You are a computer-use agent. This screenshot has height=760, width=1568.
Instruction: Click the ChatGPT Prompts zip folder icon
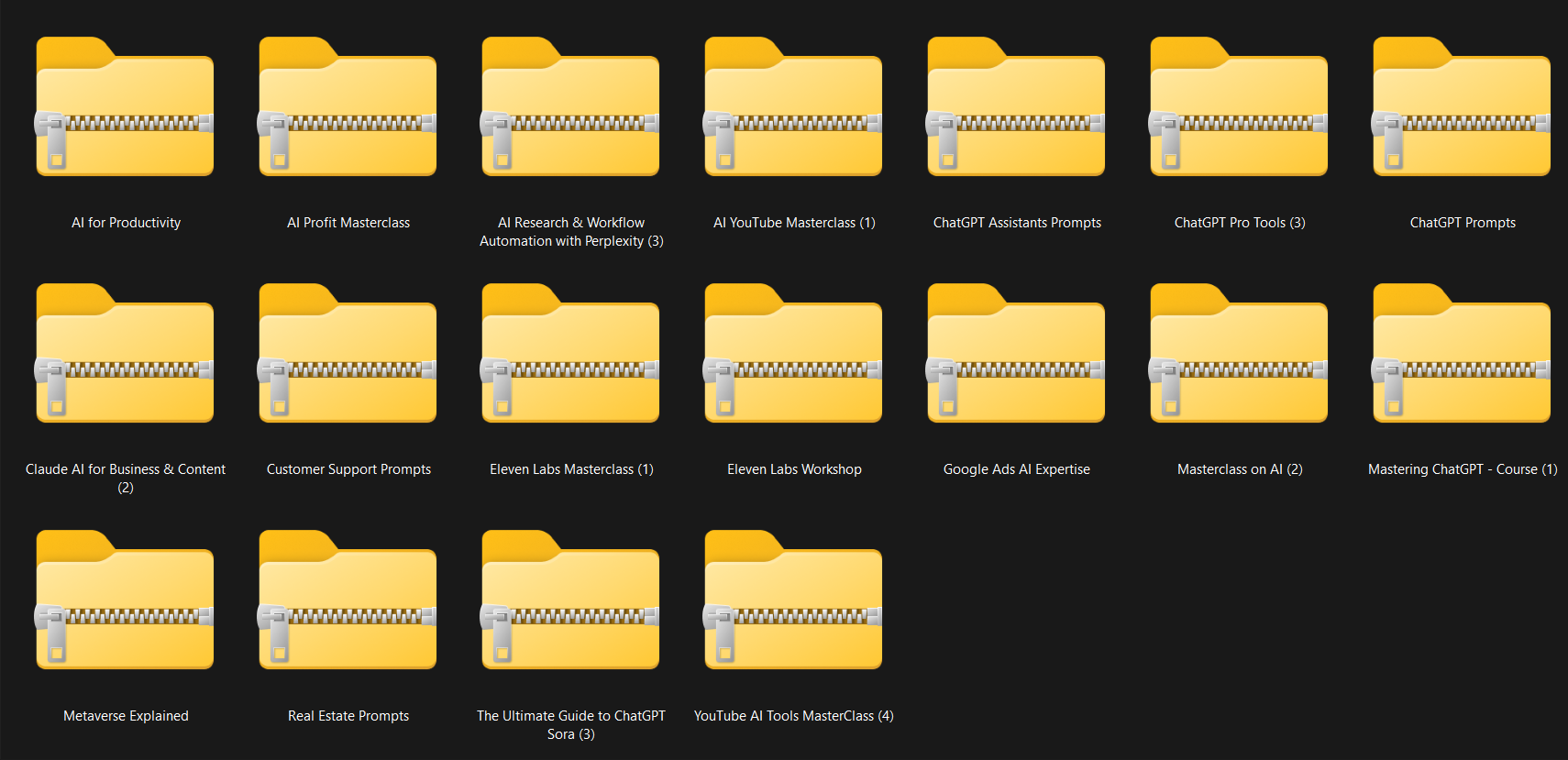tap(1462, 106)
